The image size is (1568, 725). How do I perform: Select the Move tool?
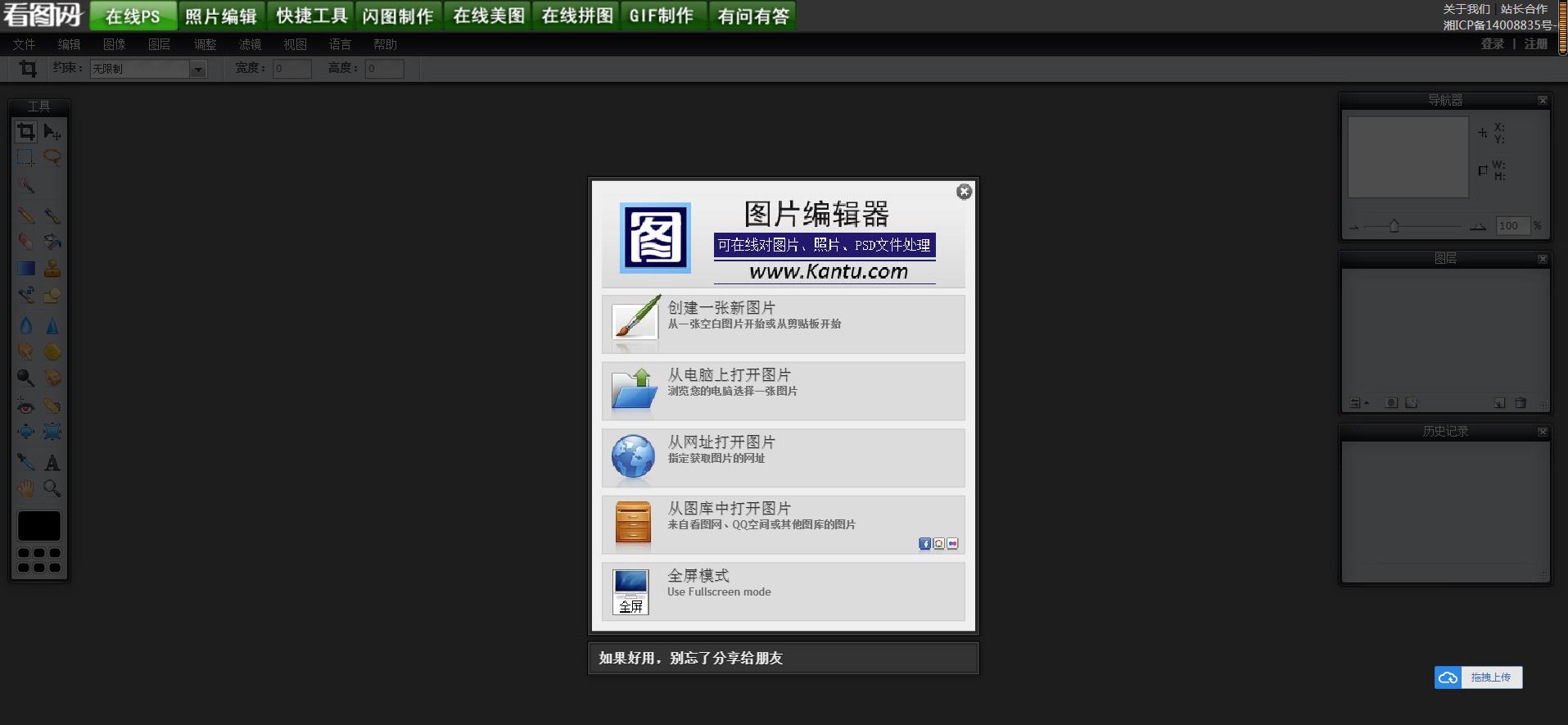coord(52,131)
